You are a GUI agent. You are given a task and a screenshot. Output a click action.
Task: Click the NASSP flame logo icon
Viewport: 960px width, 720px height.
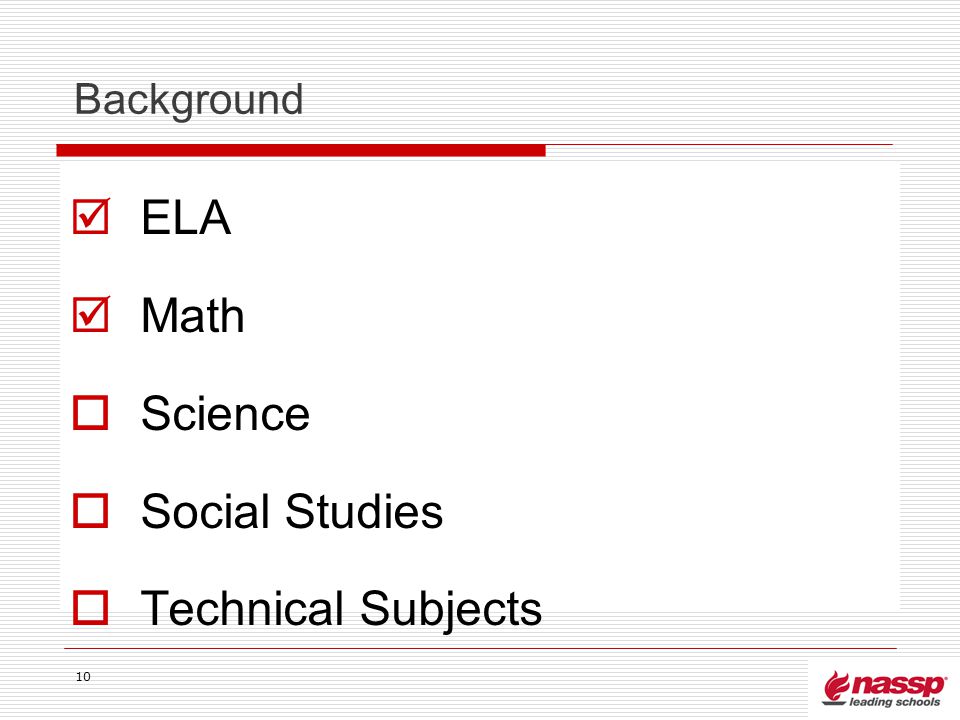[x=836, y=688]
